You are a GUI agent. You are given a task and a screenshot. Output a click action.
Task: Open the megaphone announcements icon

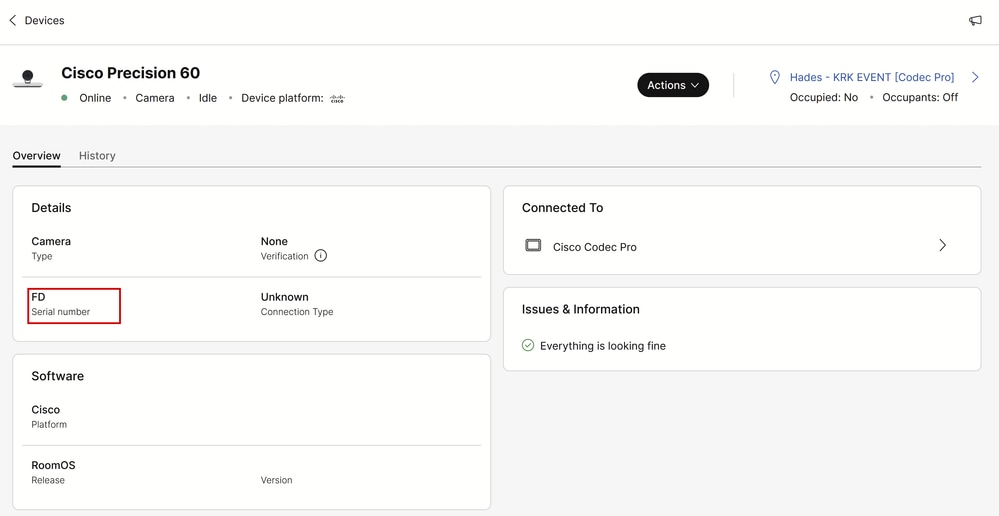(x=975, y=20)
